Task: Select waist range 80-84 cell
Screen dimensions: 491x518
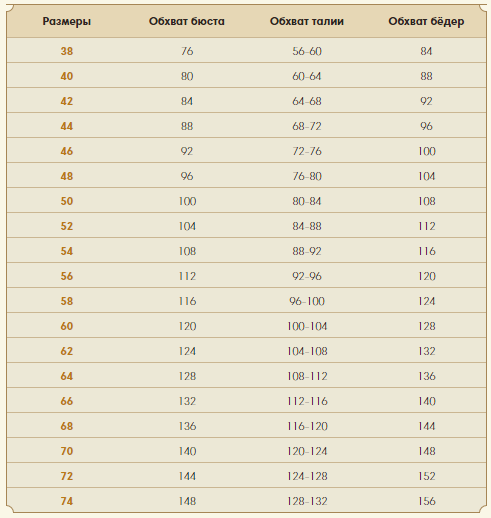Action: click(x=307, y=201)
